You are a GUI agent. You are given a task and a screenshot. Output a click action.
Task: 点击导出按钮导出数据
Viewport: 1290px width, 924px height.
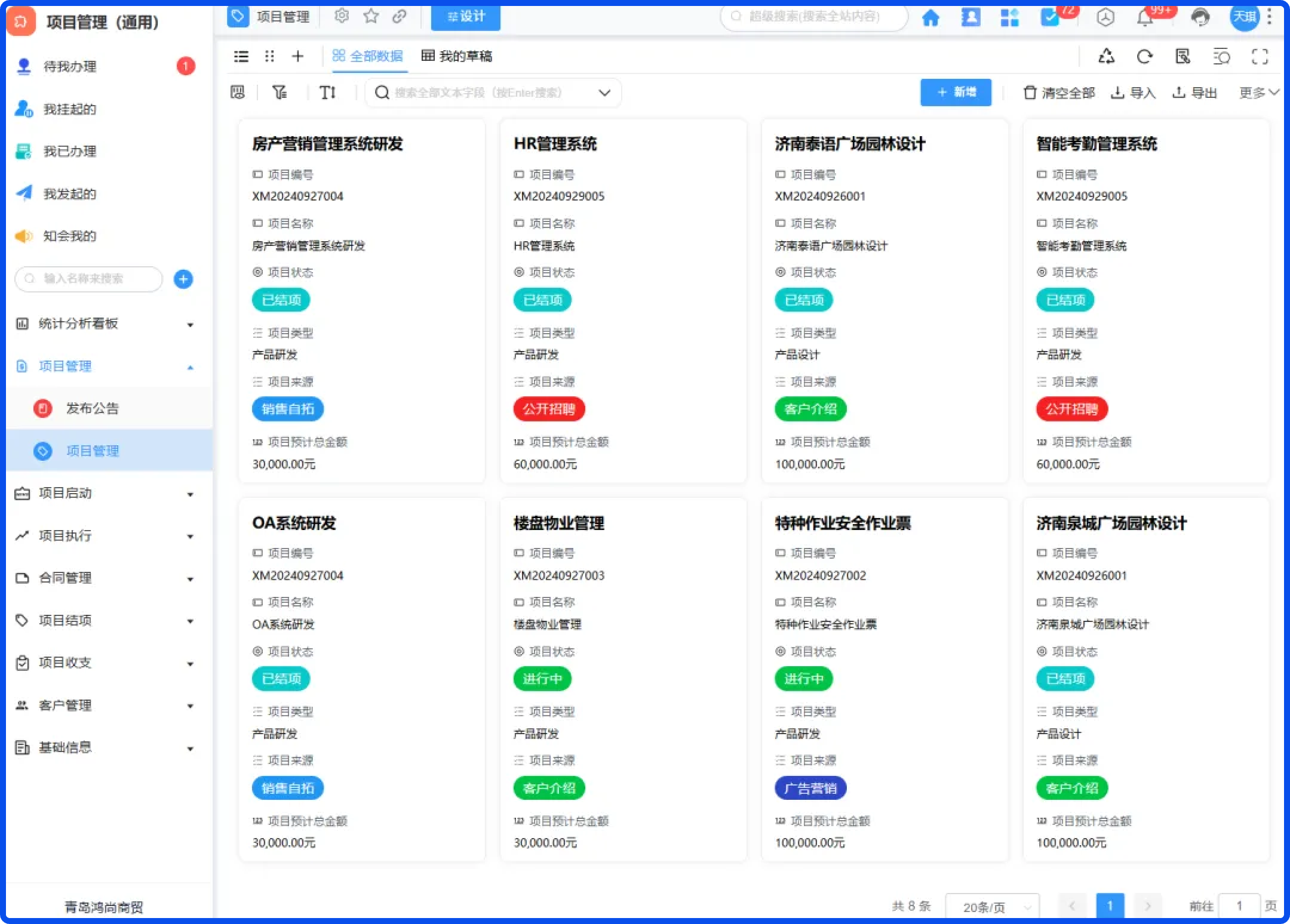pos(1194,93)
